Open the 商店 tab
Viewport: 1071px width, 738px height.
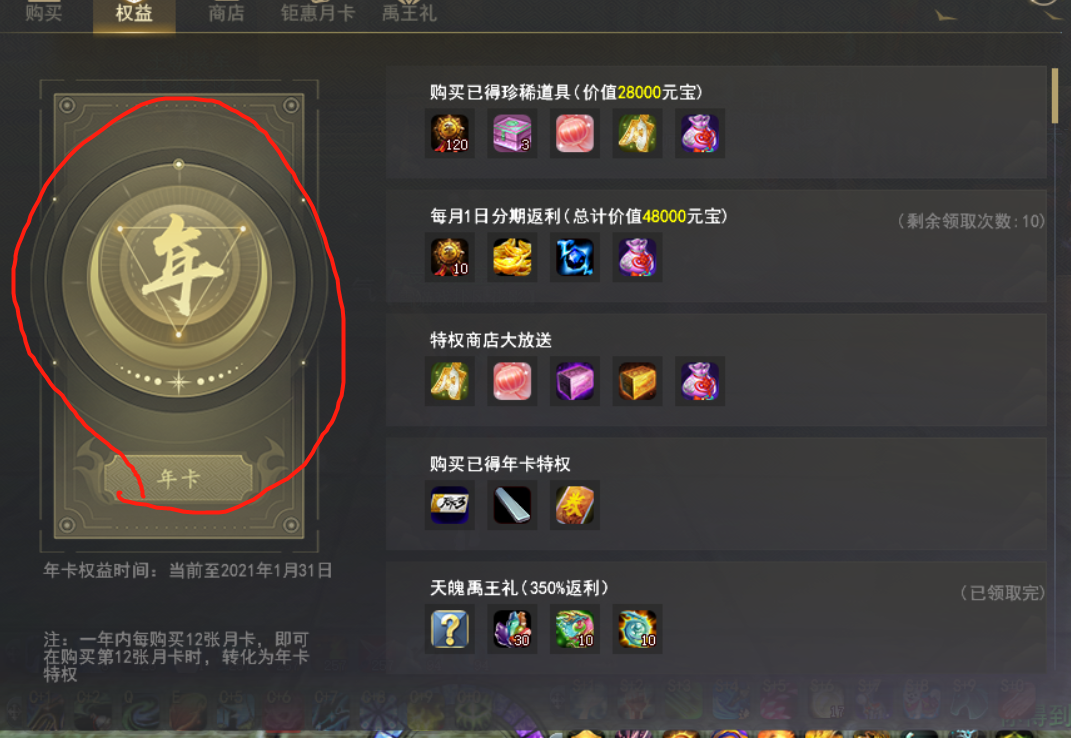pyautogui.click(x=226, y=13)
